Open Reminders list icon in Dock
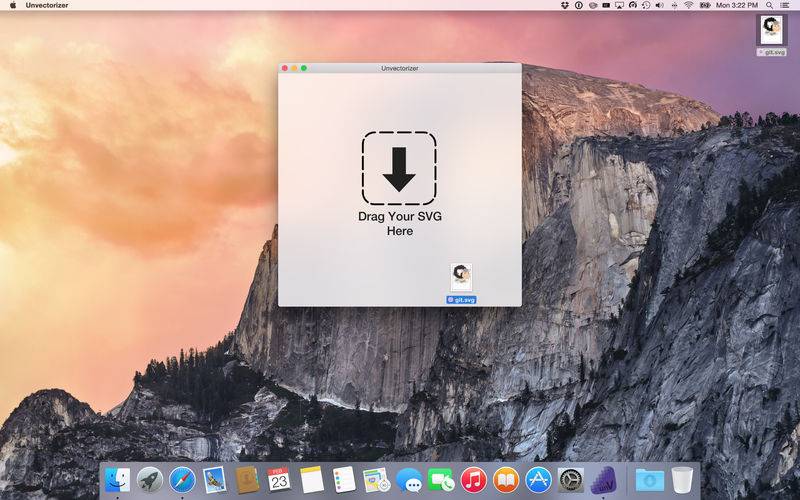 344,480
